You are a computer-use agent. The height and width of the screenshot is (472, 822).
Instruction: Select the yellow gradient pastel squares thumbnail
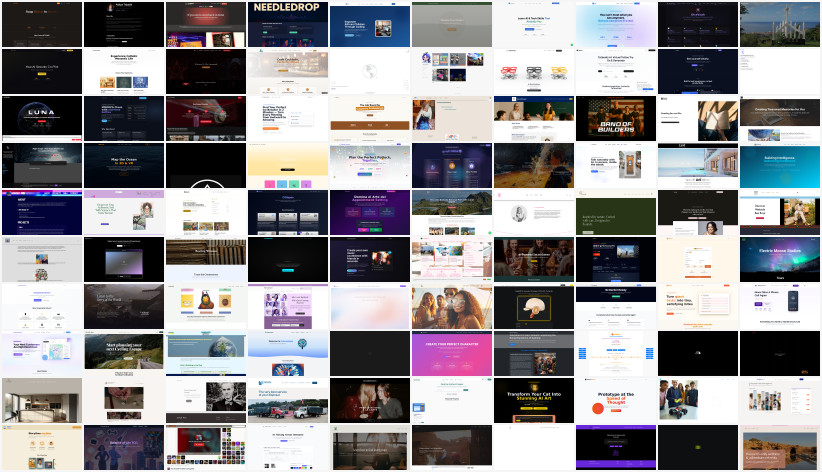point(288,165)
